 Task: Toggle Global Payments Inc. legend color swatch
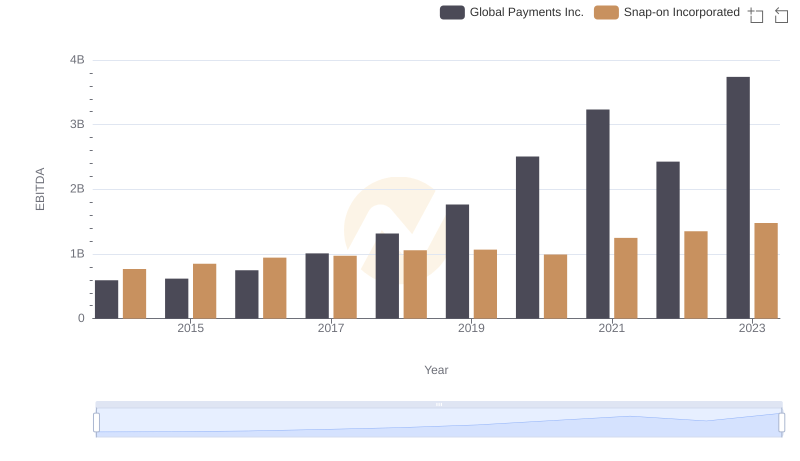point(452,12)
